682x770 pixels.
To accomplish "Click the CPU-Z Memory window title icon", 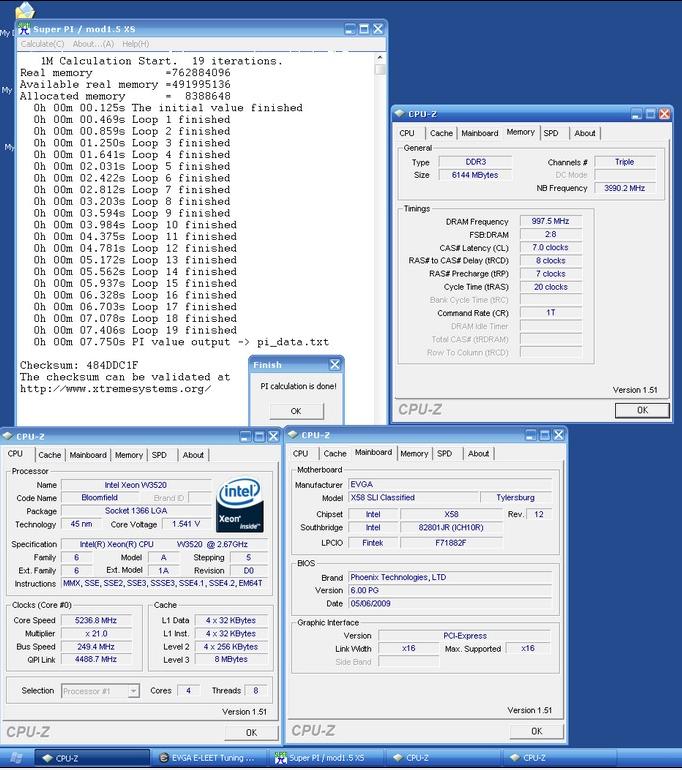I will coord(399,114).
